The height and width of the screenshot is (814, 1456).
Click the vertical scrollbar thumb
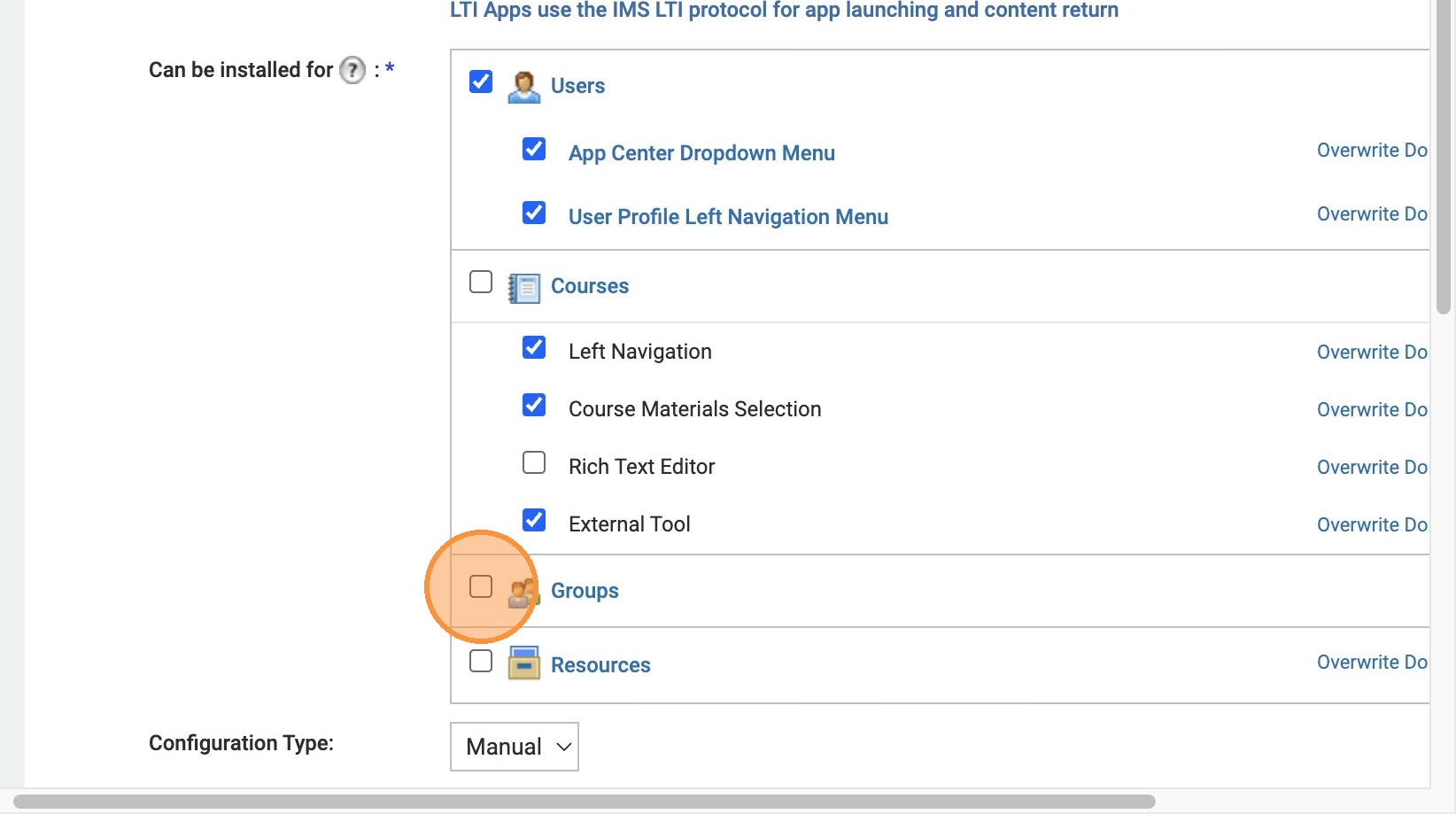pyautogui.click(x=1444, y=159)
